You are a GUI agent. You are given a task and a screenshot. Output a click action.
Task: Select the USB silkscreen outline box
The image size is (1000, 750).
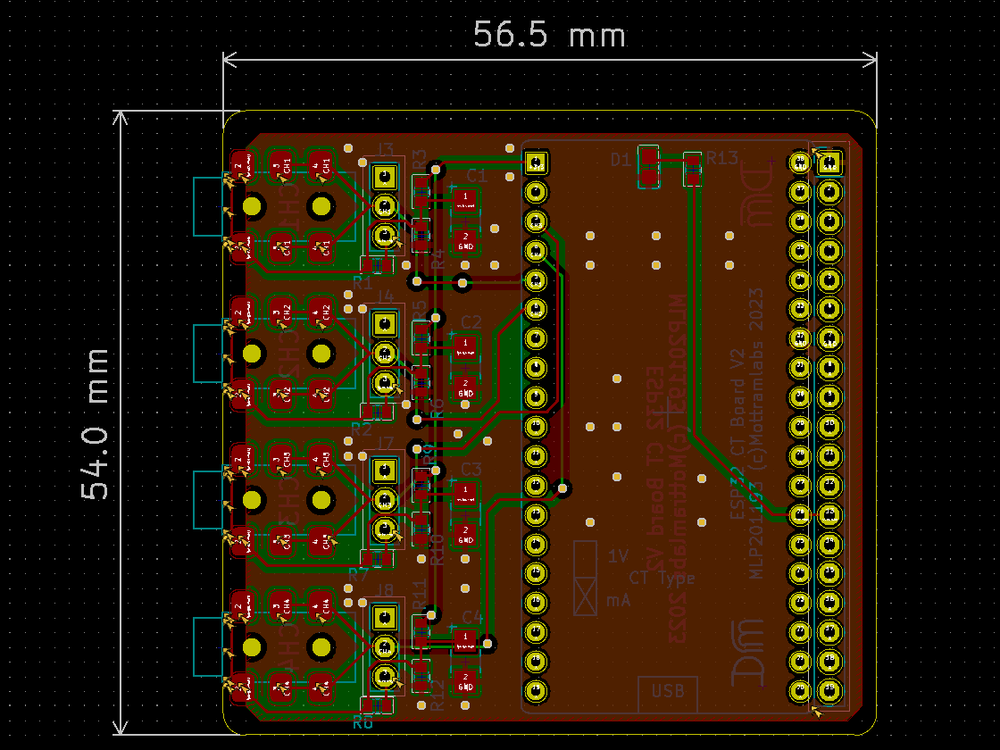[668, 694]
